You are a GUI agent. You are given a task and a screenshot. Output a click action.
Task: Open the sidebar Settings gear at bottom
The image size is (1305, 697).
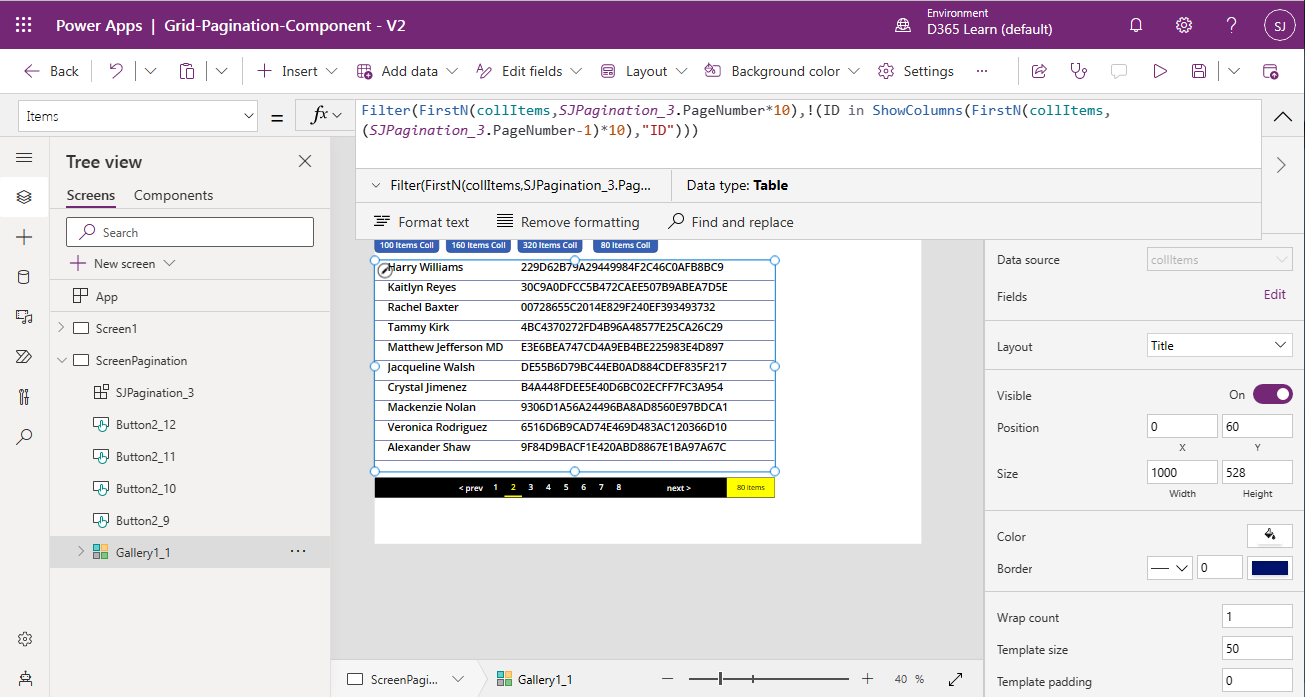tap(24, 639)
